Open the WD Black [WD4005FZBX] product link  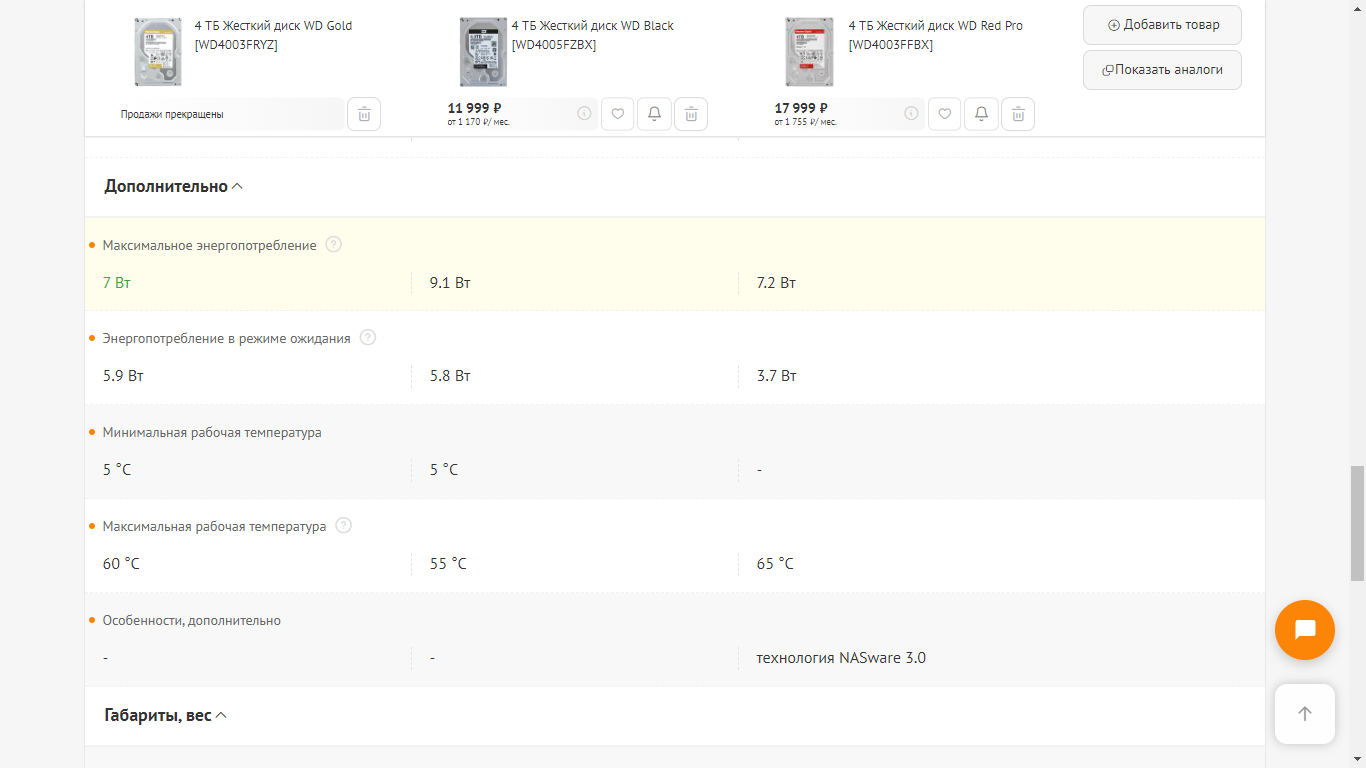pyautogui.click(x=593, y=35)
